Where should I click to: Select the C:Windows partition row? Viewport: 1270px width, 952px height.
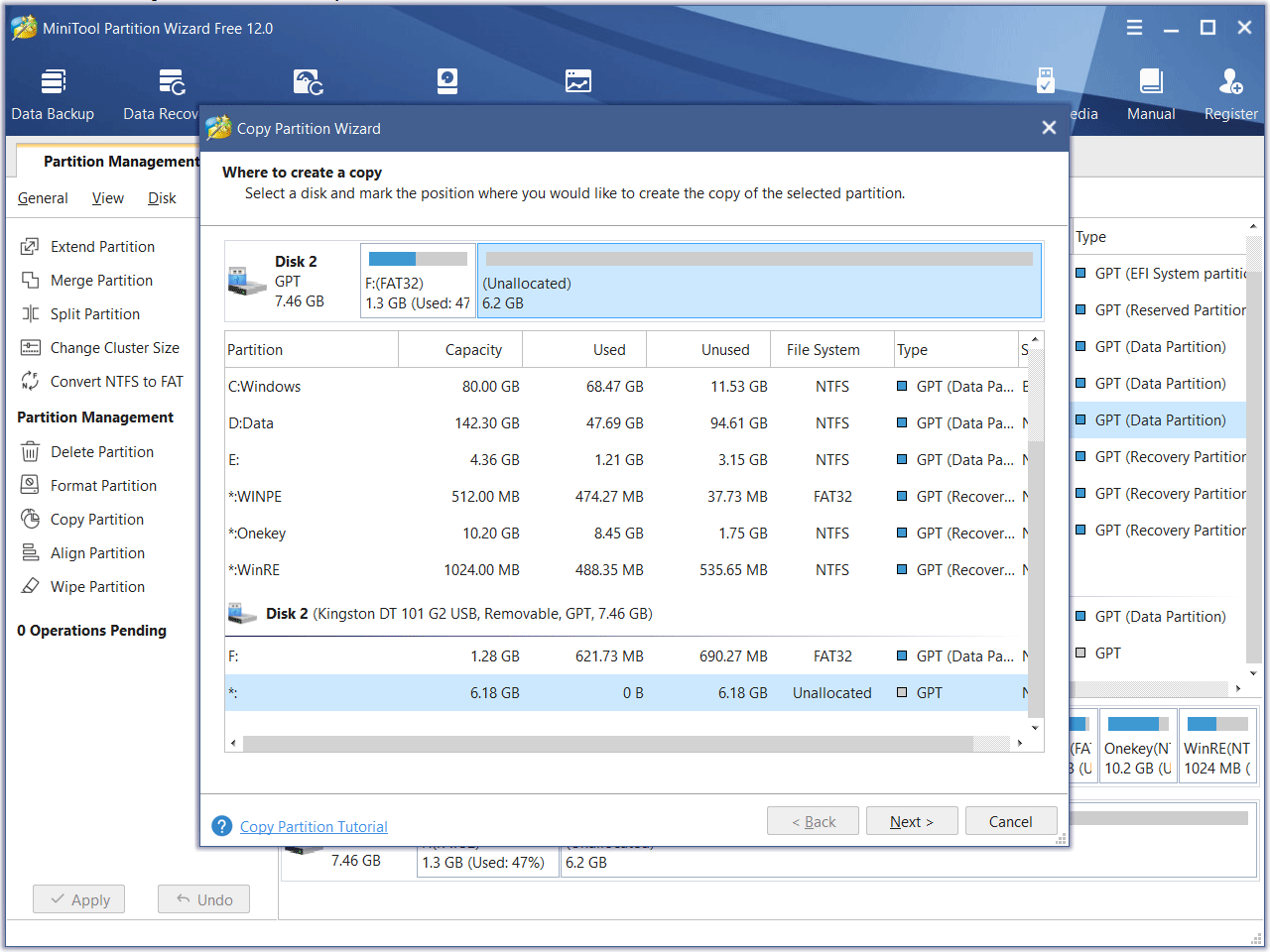[626, 386]
